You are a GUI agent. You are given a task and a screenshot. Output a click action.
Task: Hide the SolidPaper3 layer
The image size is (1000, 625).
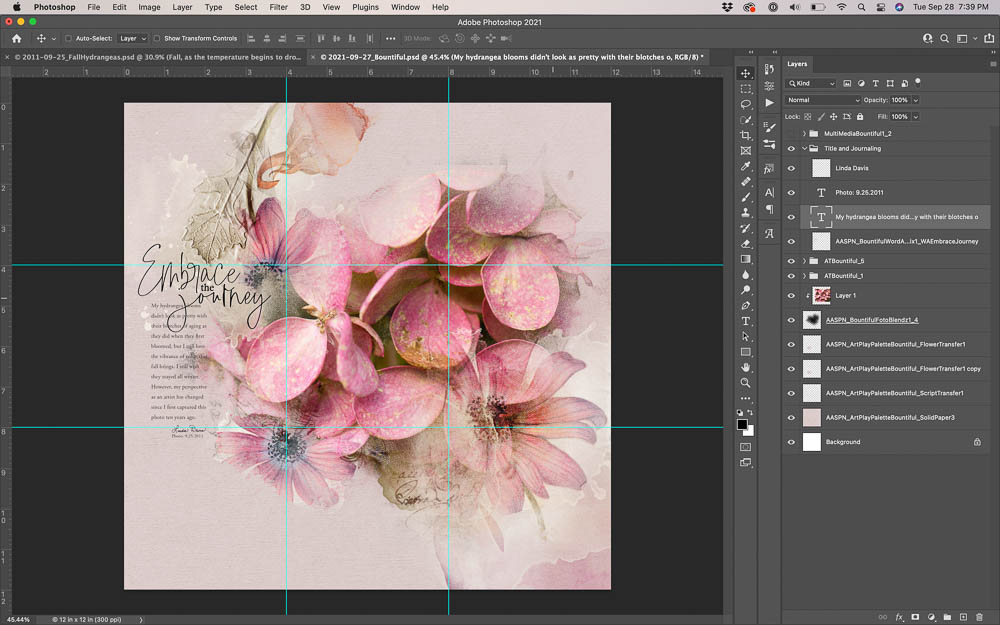pos(791,418)
